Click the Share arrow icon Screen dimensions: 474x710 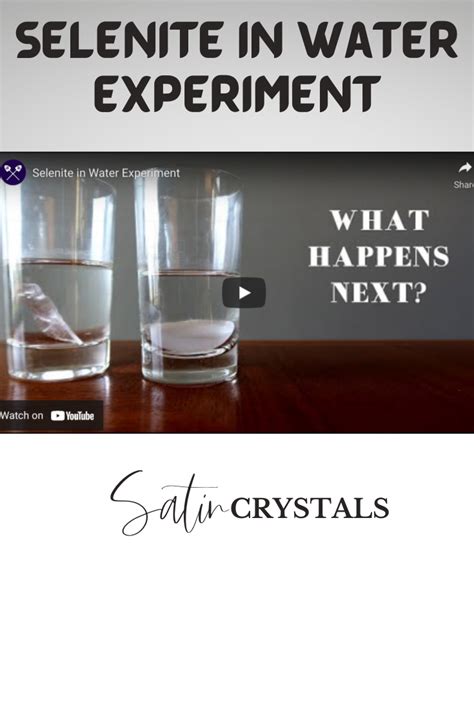point(464,168)
